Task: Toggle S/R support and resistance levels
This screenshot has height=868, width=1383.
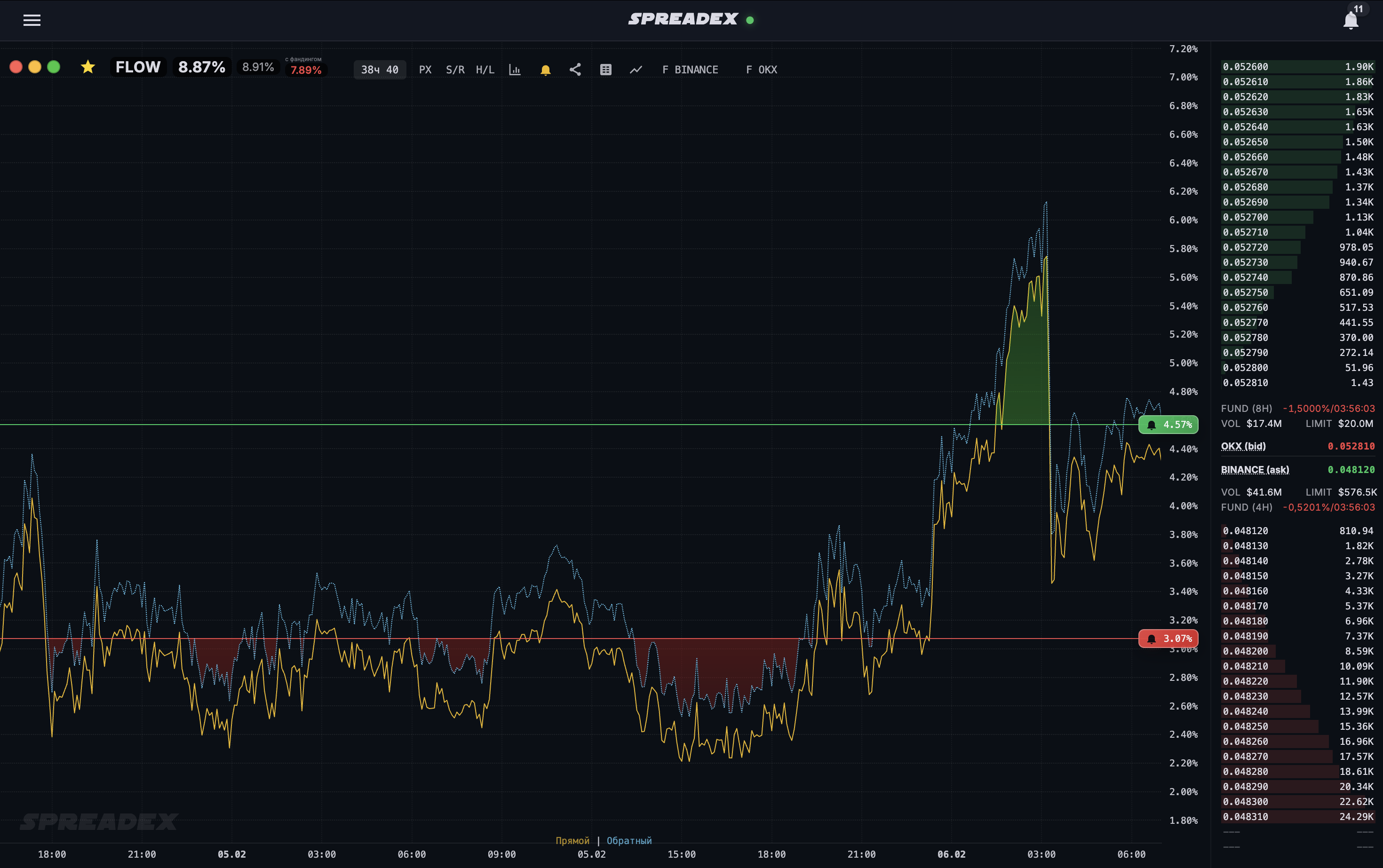Action: pyautogui.click(x=455, y=70)
